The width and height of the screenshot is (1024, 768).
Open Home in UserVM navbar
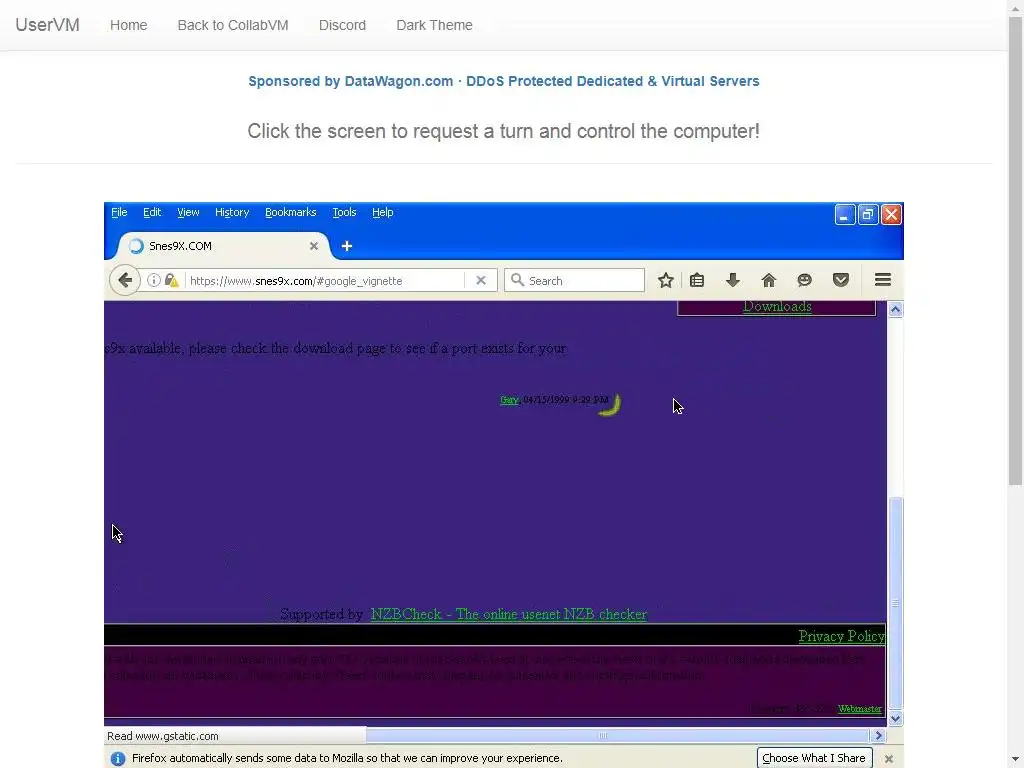point(129,25)
